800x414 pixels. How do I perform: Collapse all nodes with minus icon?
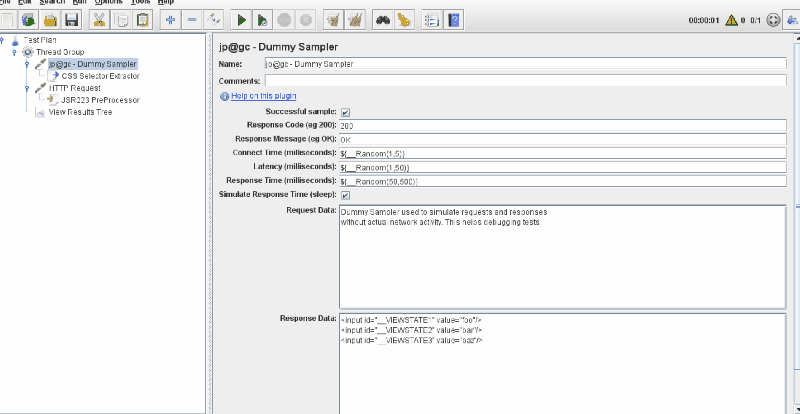click(192, 20)
